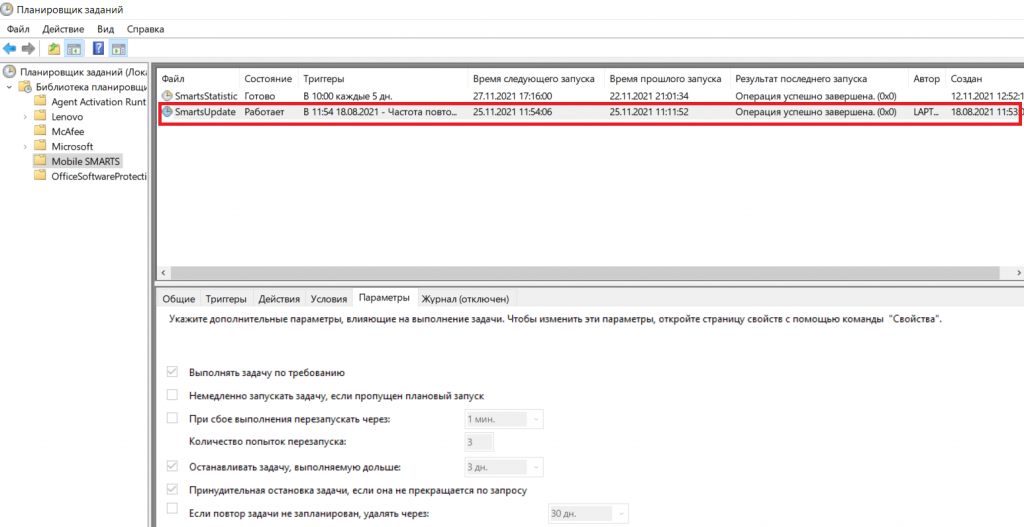Screen dimensions: 1024x527
Task: Select the SmartsStatistic task row
Action: (590, 96)
